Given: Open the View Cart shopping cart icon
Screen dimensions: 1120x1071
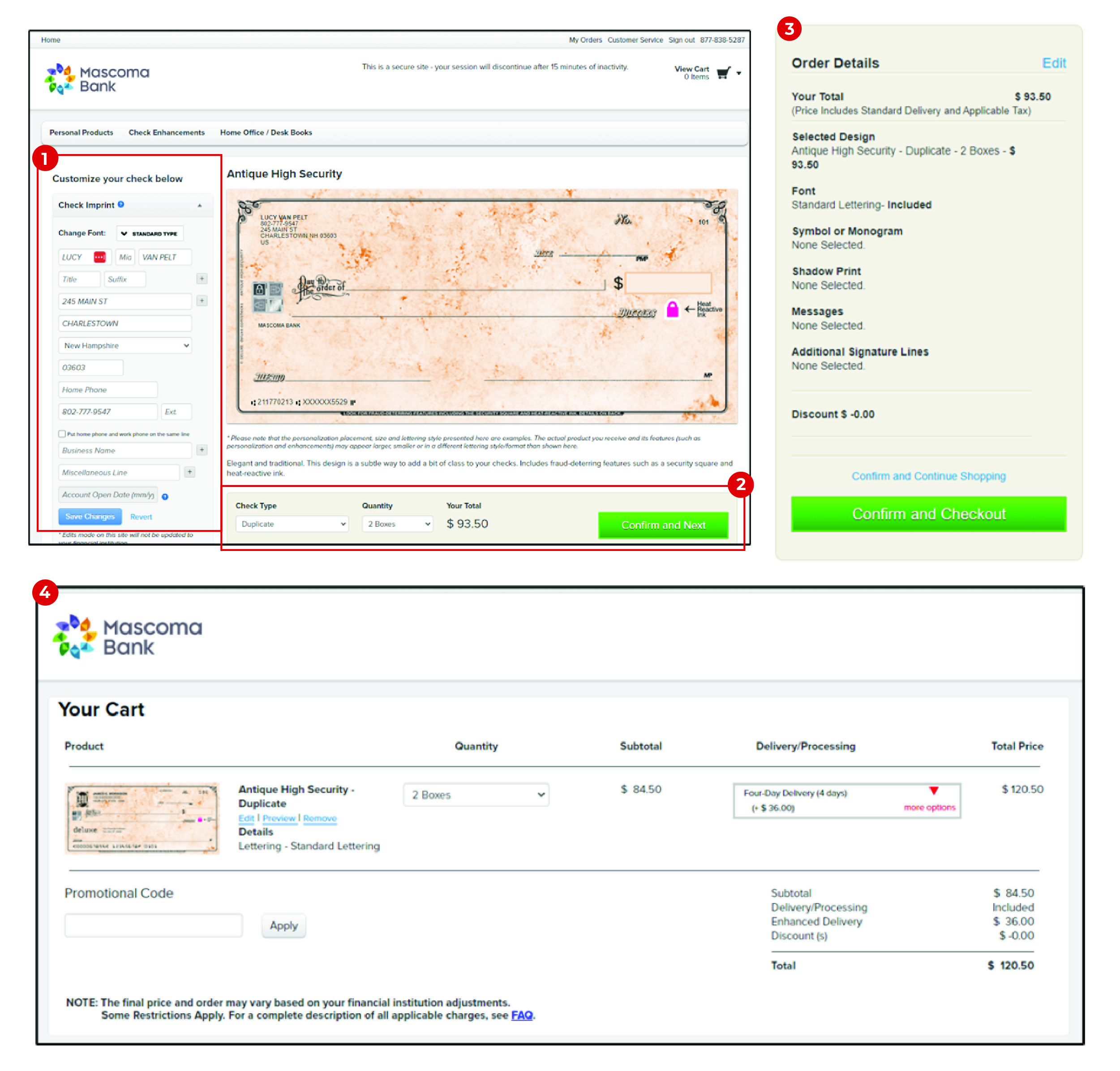Looking at the screenshot, I should pyautogui.click(x=723, y=73).
